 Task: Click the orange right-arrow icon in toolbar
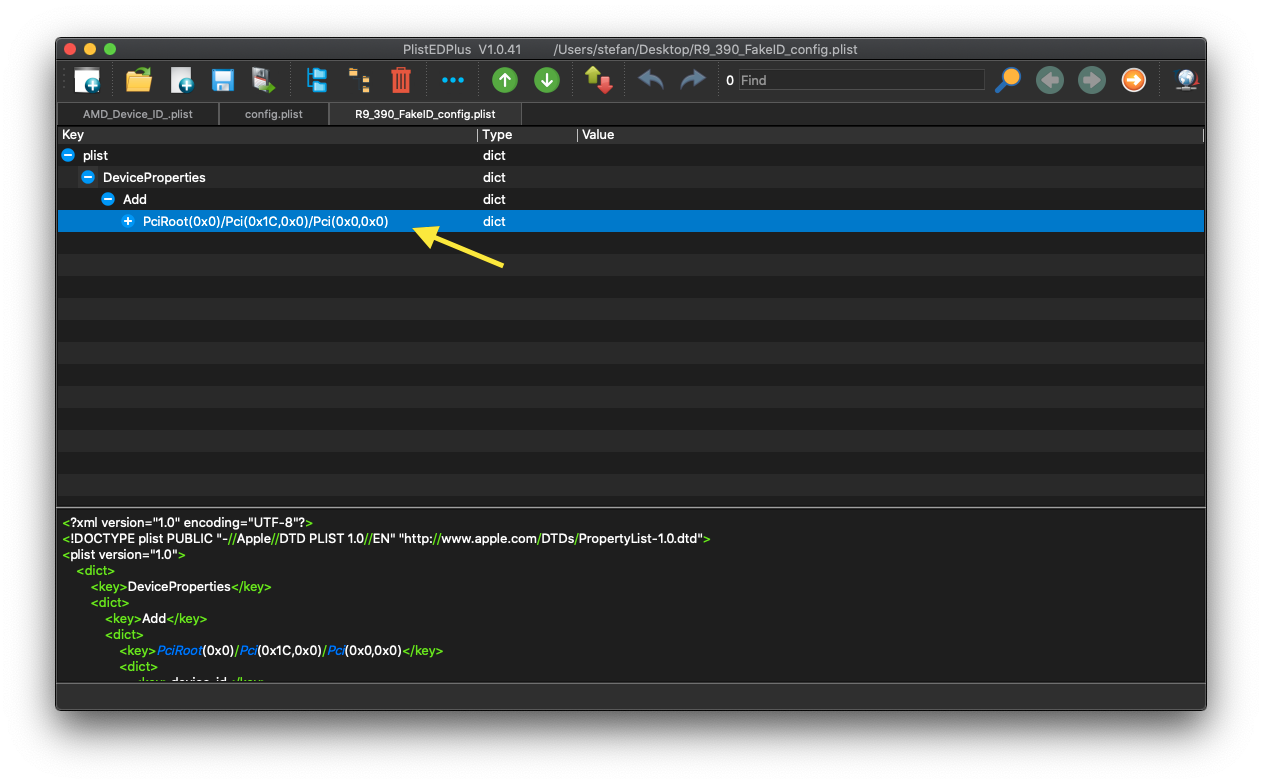pyautogui.click(x=1133, y=80)
